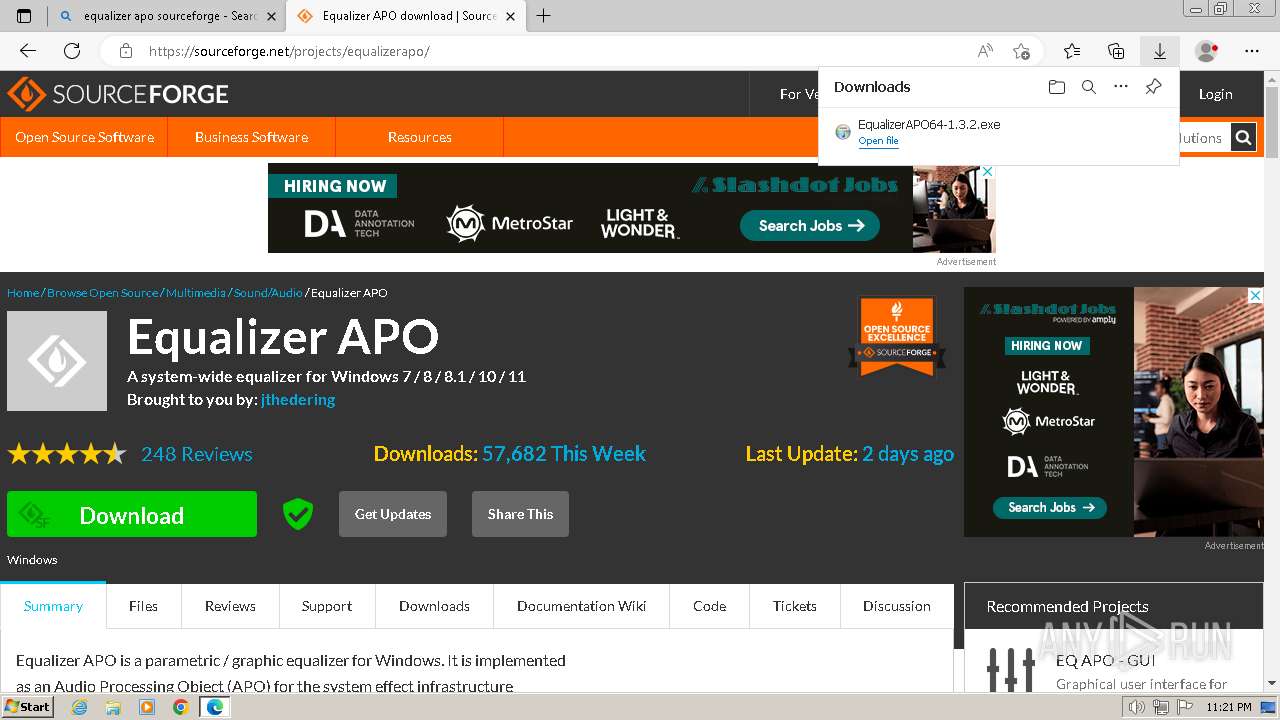Image resolution: width=1280 pixels, height=720 pixels.
Task: Close the Equalizer APO download tab
Action: (x=511, y=16)
